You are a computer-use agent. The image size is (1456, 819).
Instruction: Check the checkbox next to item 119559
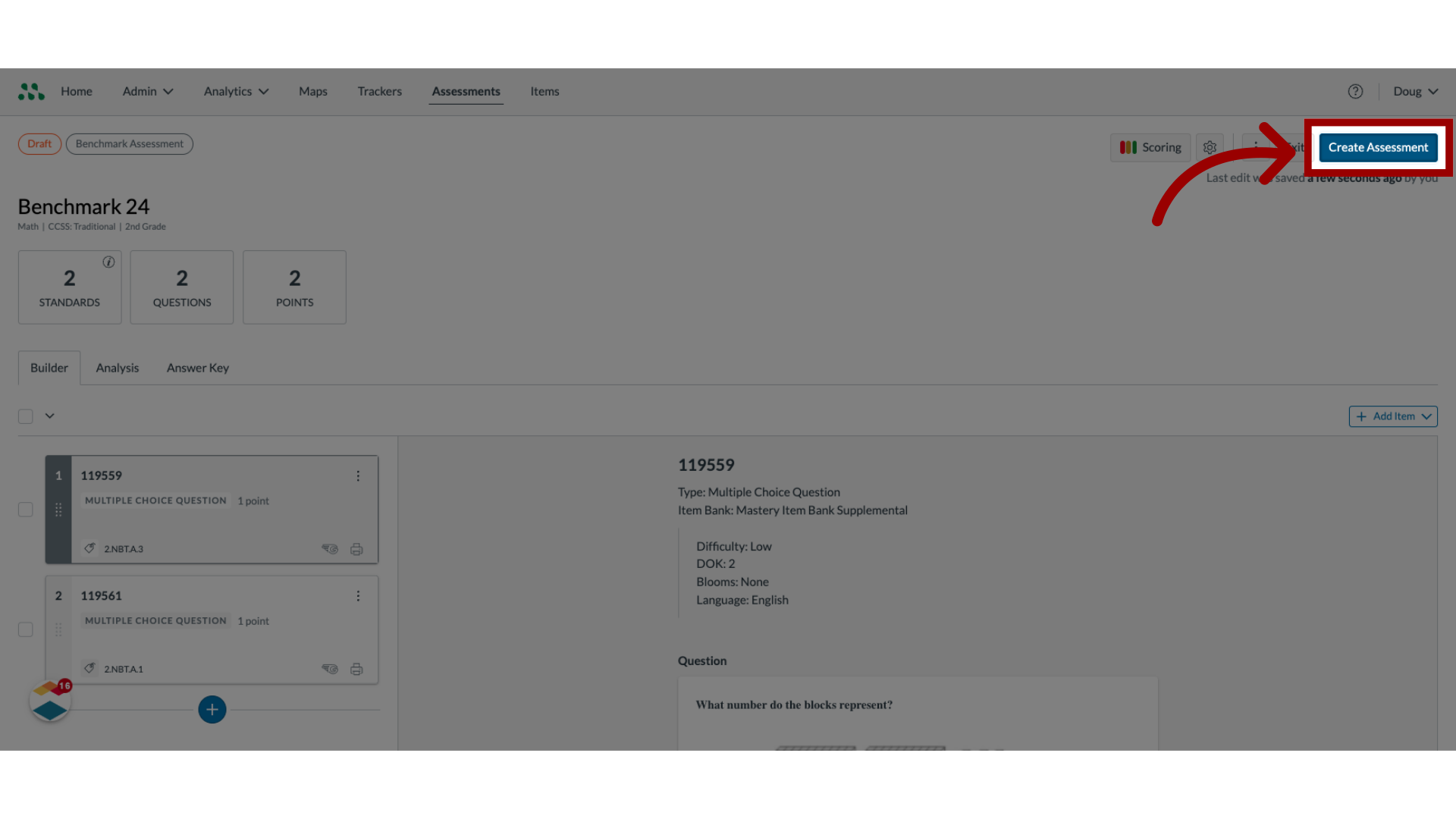[x=25, y=509]
